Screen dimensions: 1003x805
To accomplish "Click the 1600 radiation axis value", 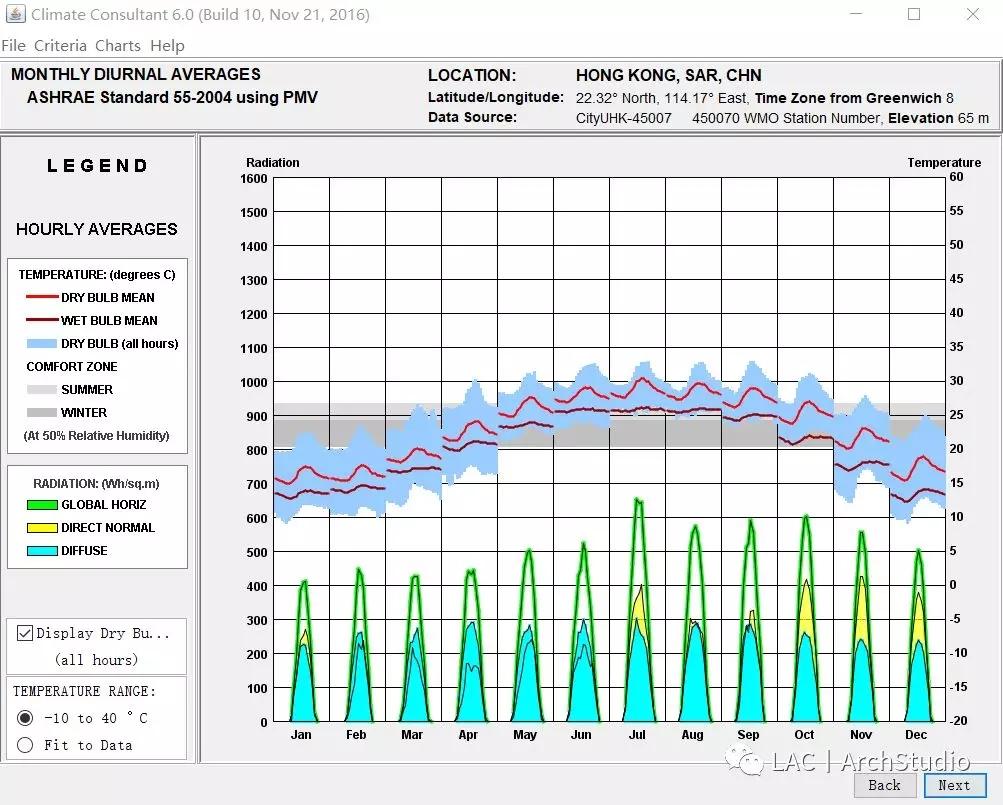I will point(254,179).
